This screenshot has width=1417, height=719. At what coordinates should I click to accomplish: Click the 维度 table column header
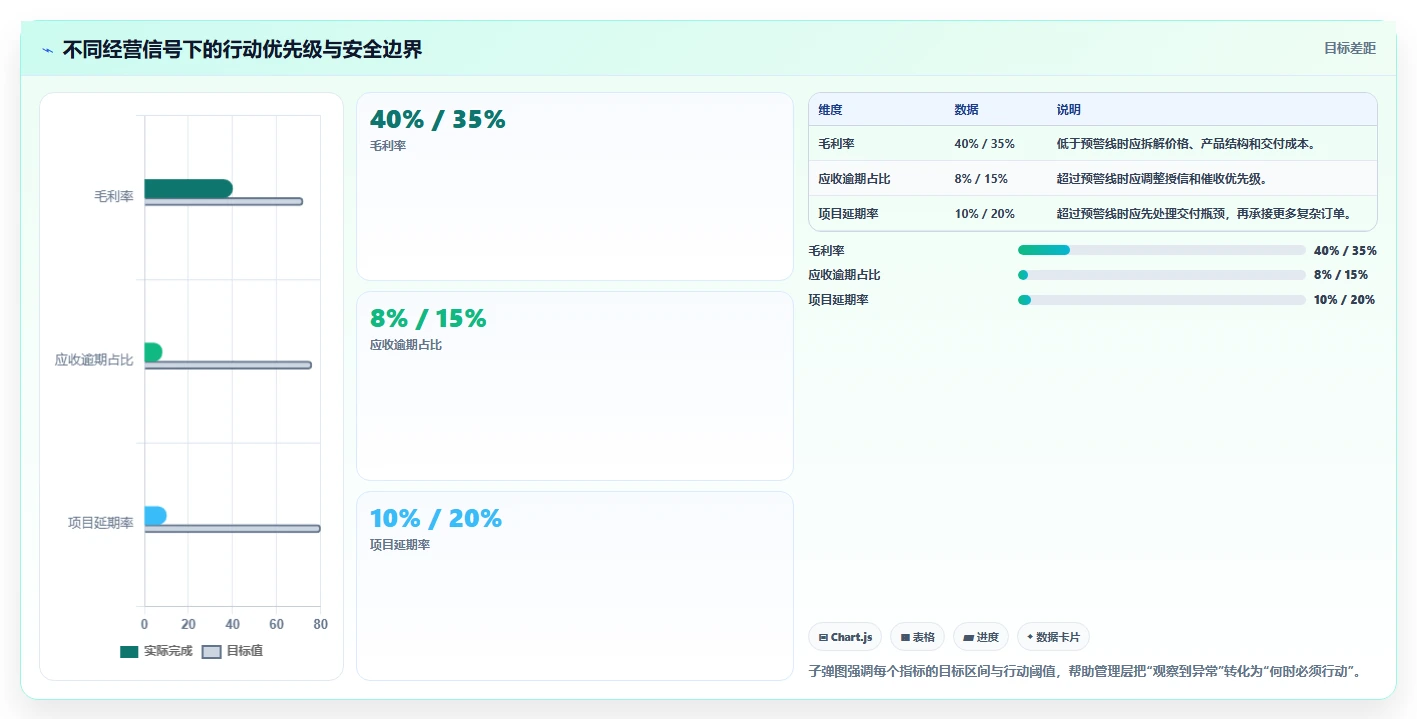[830, 109]
